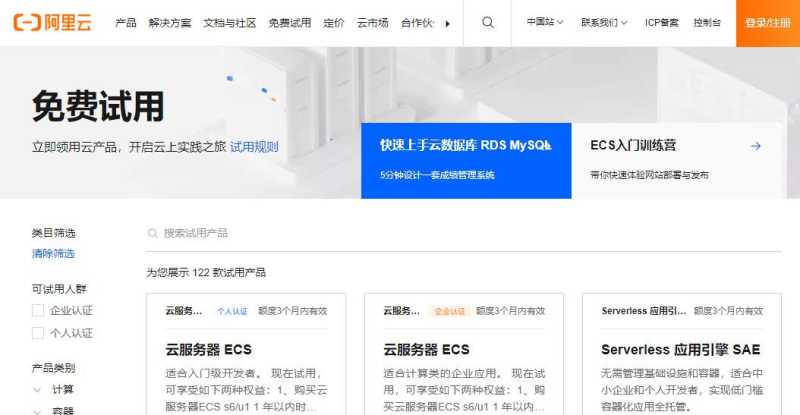Viewport: 800px width, 415px height.
Task: Click the nav overflow right arrow
Action: pyautogui.click(x=447, y=23)
